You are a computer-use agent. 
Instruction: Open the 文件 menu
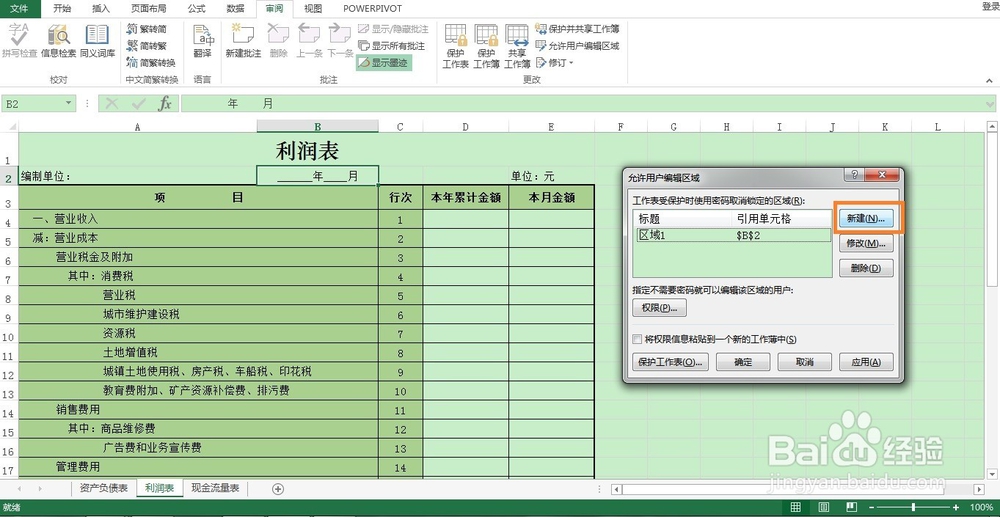click(x=19, y=8)
